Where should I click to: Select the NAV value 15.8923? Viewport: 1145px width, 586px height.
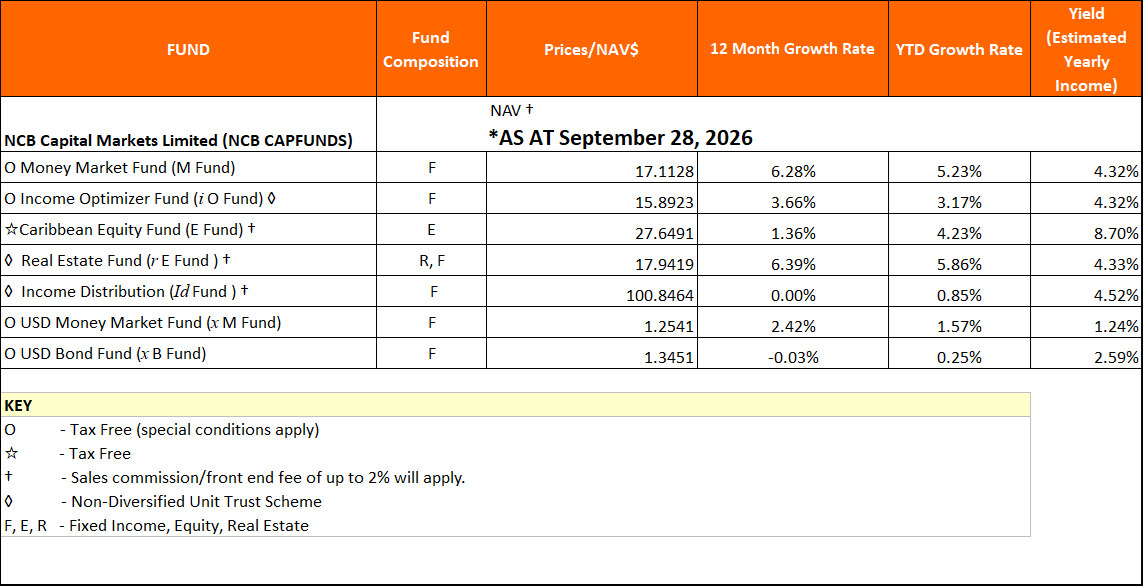(x=665, y=202)
